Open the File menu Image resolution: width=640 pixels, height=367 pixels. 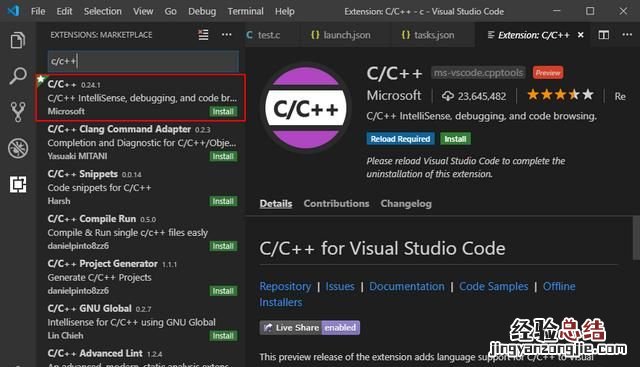coord(38,11)
